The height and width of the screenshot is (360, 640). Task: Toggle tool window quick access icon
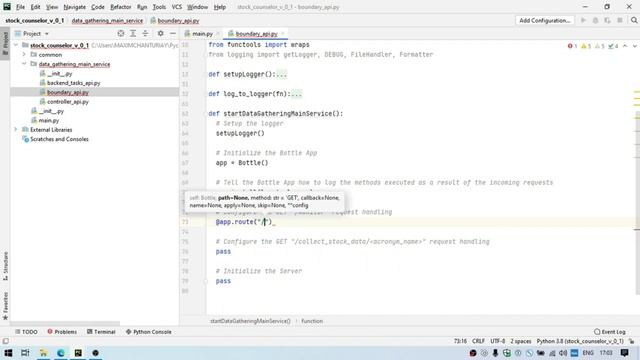click(5, 341)
